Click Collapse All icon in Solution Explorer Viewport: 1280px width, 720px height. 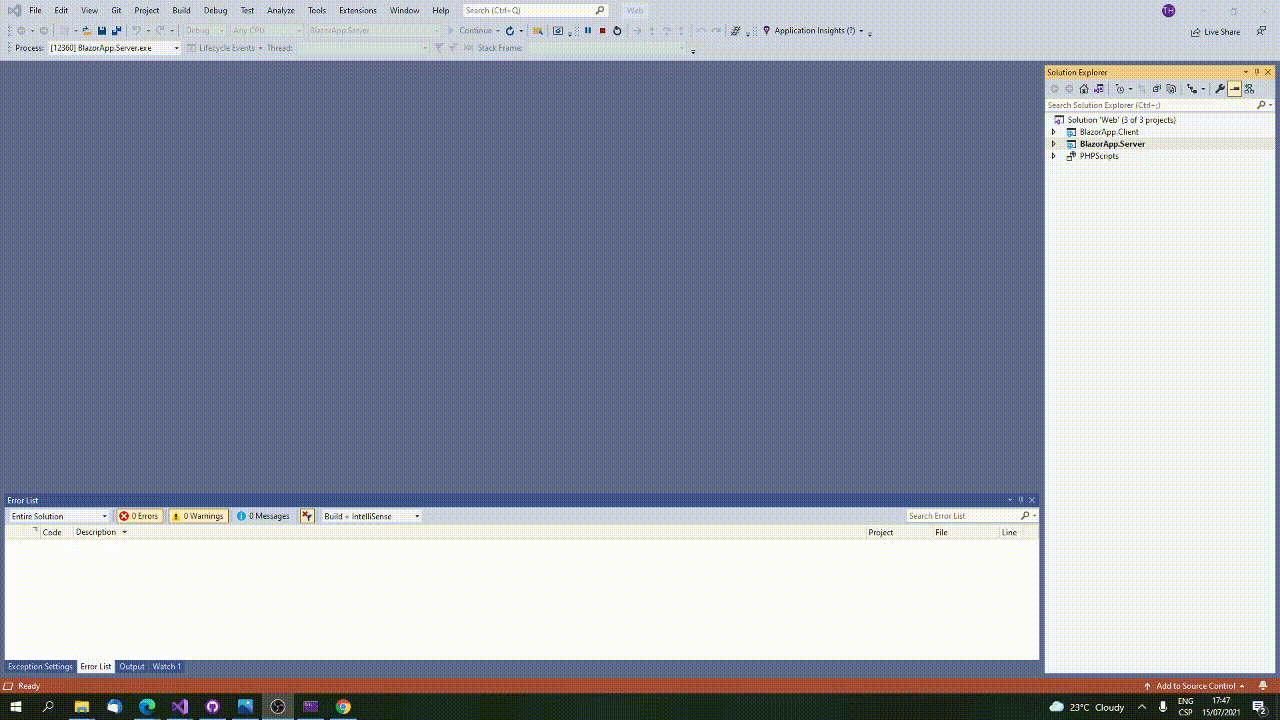[x=1156, y=89]
